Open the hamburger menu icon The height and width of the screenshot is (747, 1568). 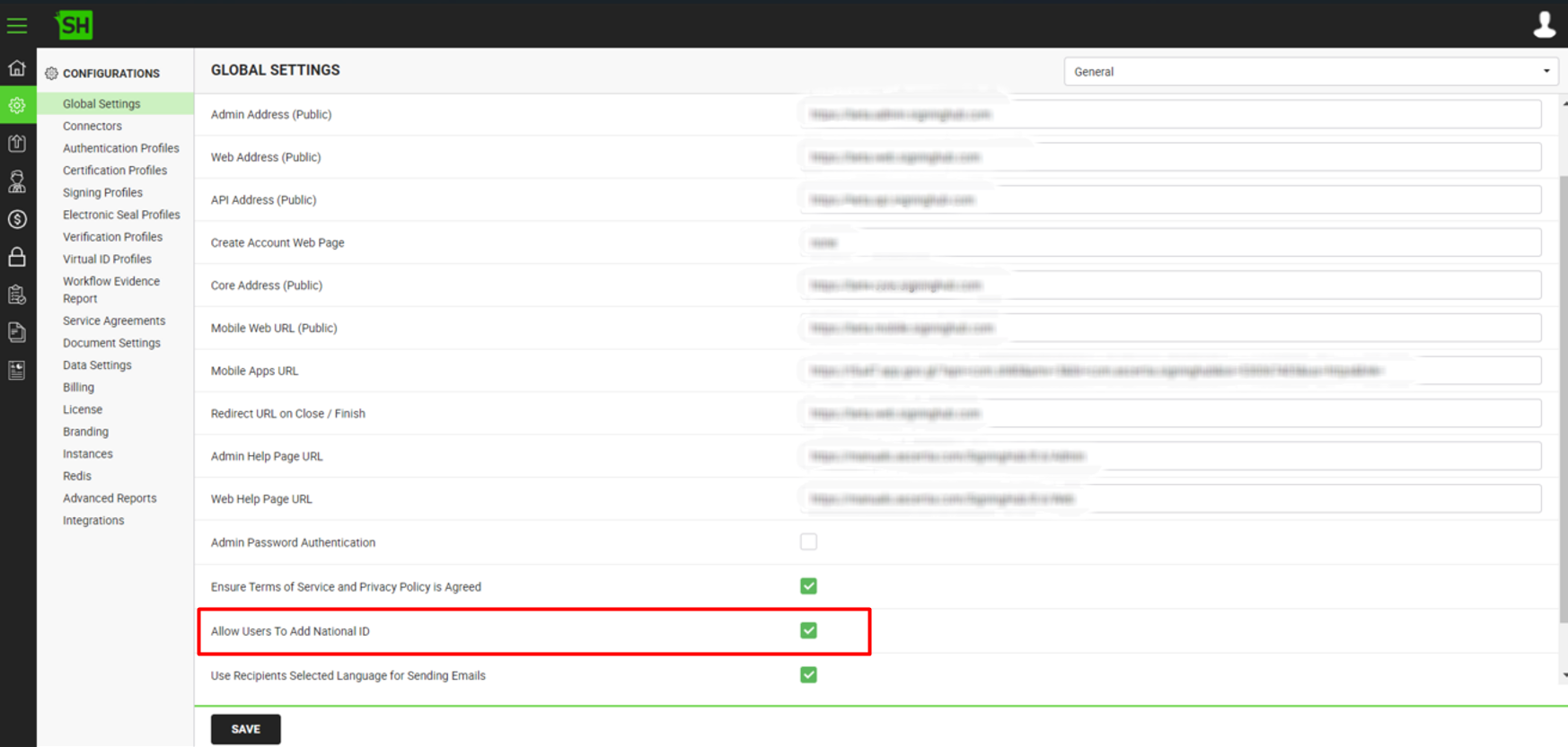point(17,25)
